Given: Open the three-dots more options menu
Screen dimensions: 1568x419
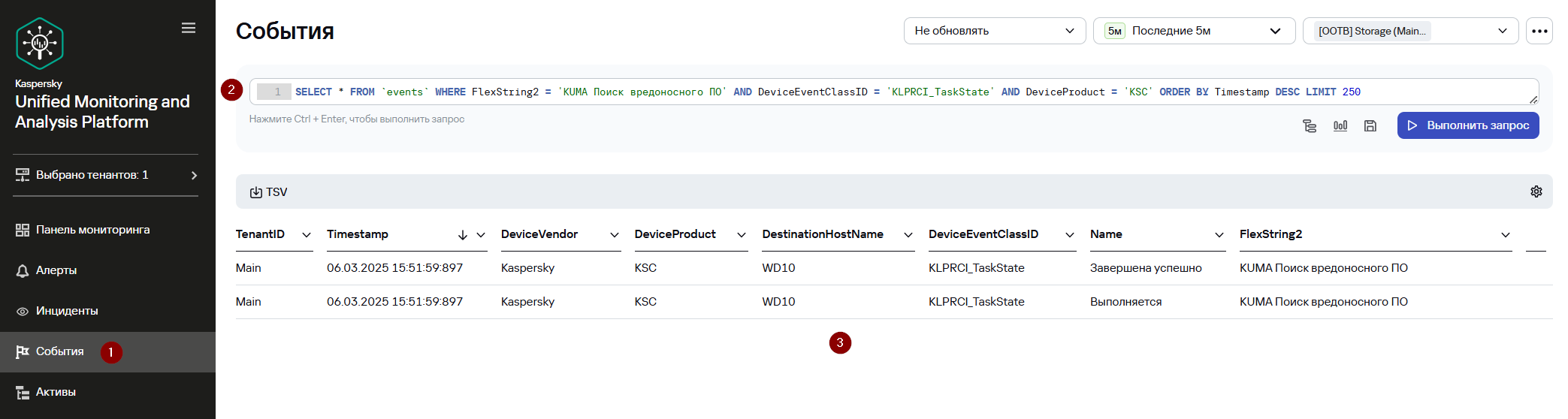Looking at the screenshot, I should [1539, 31].
